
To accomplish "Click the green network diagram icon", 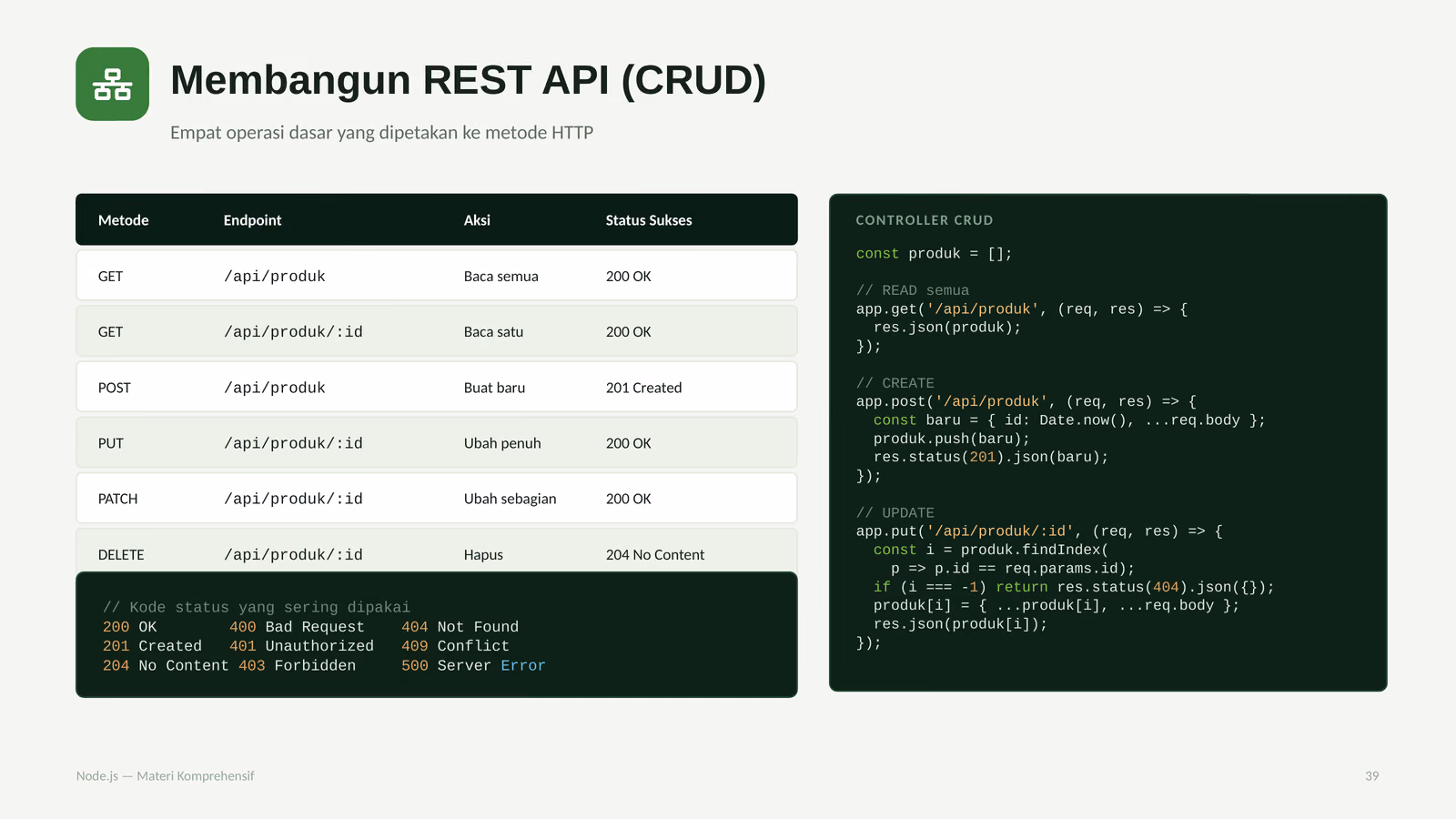I will [112, 84].
